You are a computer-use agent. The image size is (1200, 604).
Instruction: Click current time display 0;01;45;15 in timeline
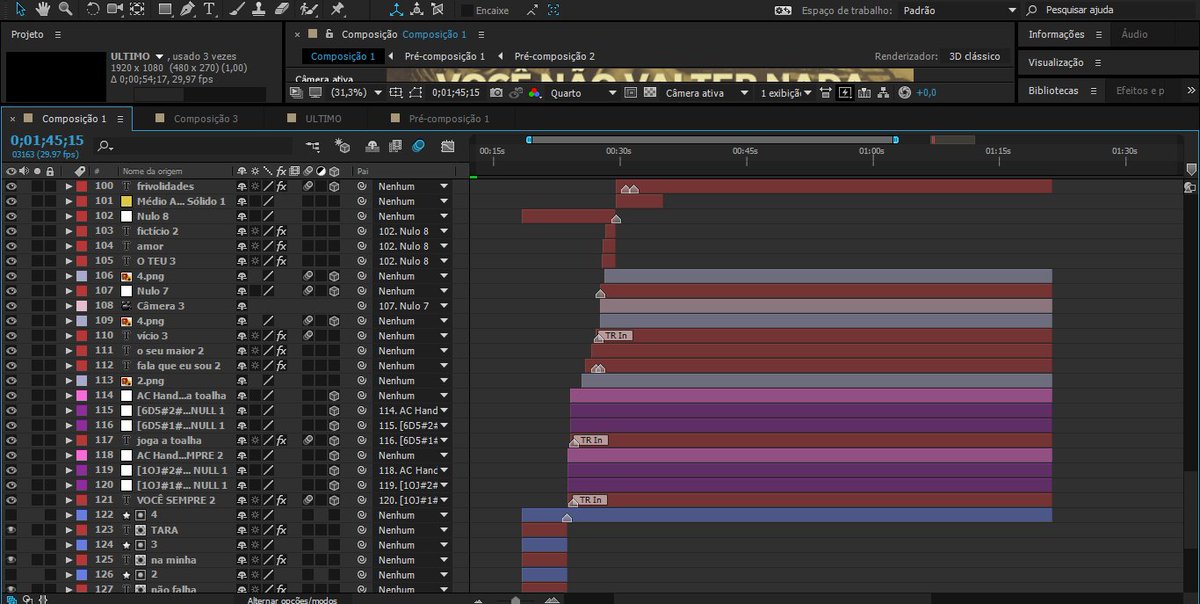[x=47, y=141]
